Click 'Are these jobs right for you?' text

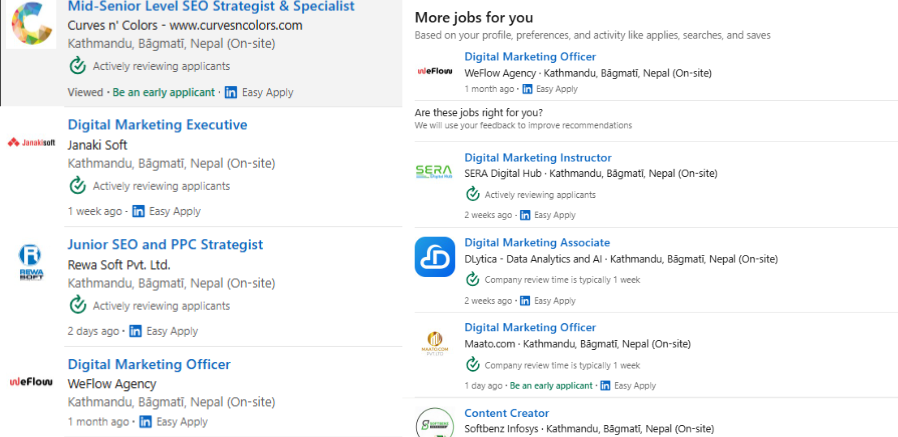(479, 112)
